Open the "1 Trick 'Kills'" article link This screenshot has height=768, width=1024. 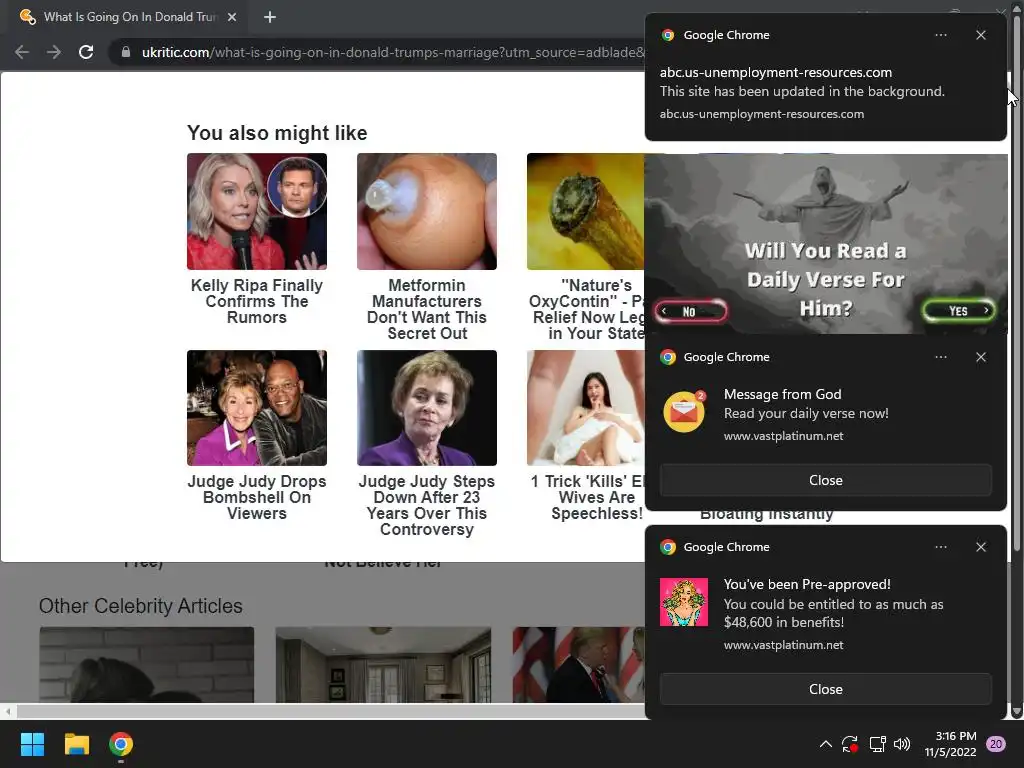tap(588, 498)
